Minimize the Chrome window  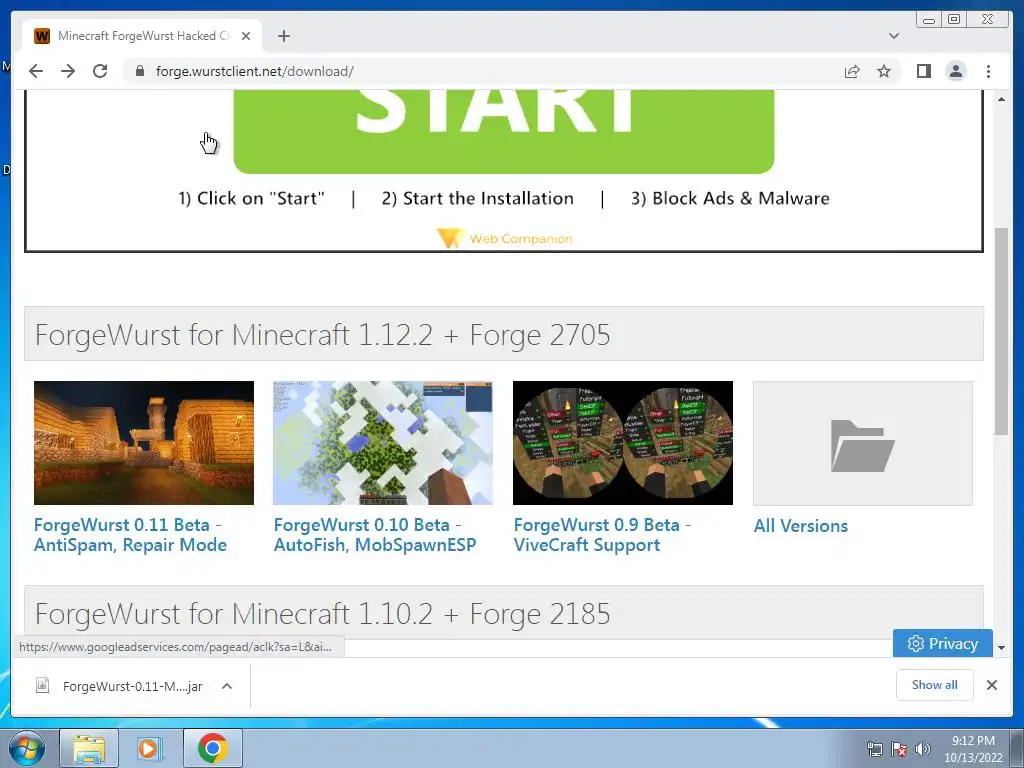(929, 20)
